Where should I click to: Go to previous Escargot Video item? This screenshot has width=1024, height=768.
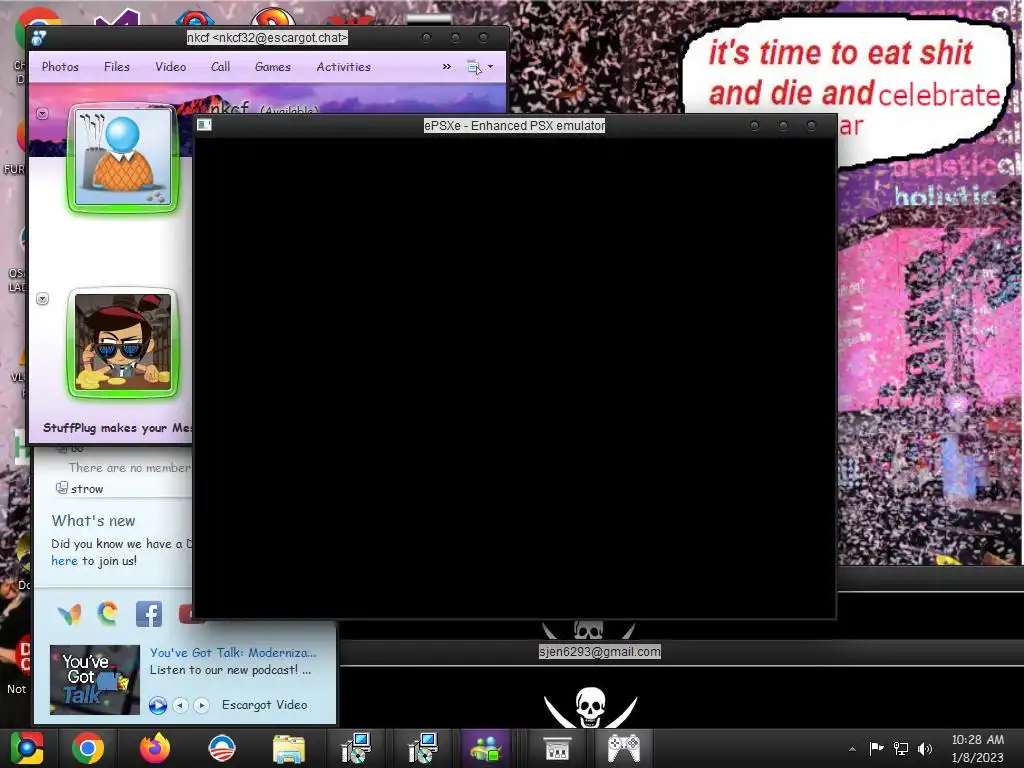pyautogui.click(x=181, y=705)
